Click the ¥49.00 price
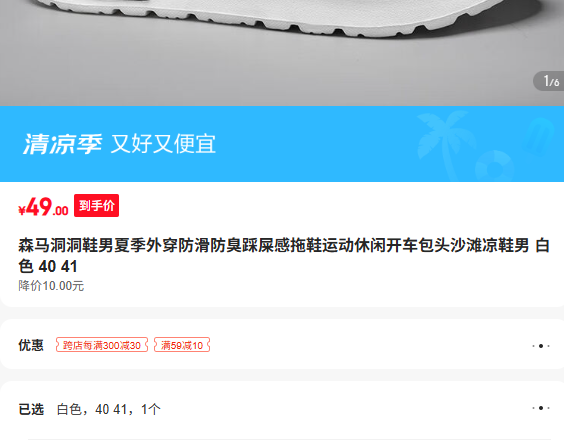 [43, 207]
